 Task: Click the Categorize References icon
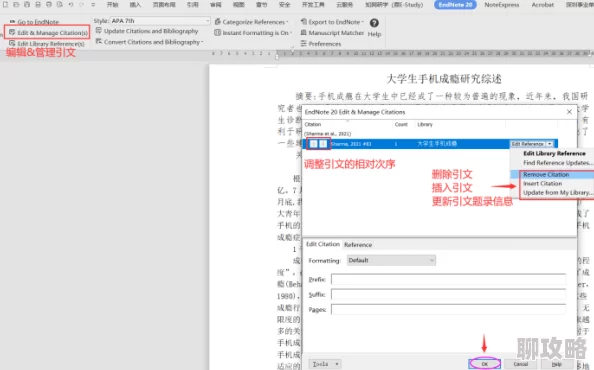[x=217, y=22]
